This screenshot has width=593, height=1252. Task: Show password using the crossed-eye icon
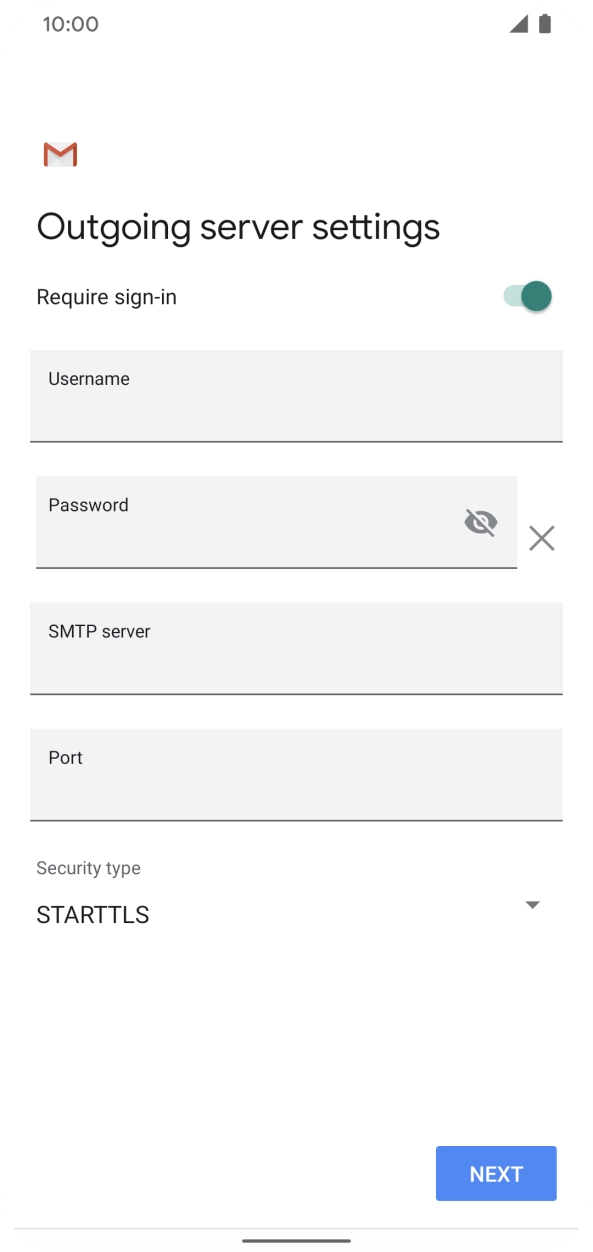click(481, 521)
